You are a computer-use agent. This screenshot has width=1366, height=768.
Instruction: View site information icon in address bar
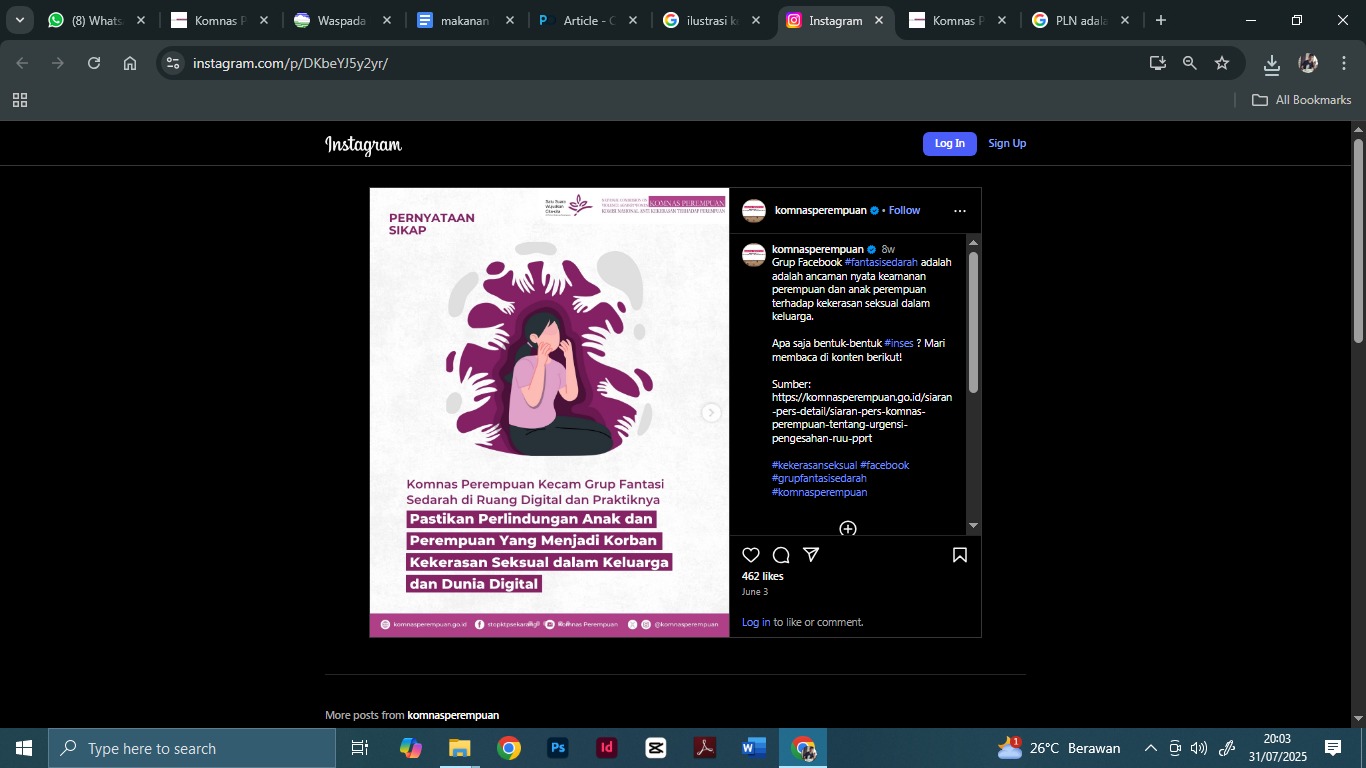click(173, 63)
